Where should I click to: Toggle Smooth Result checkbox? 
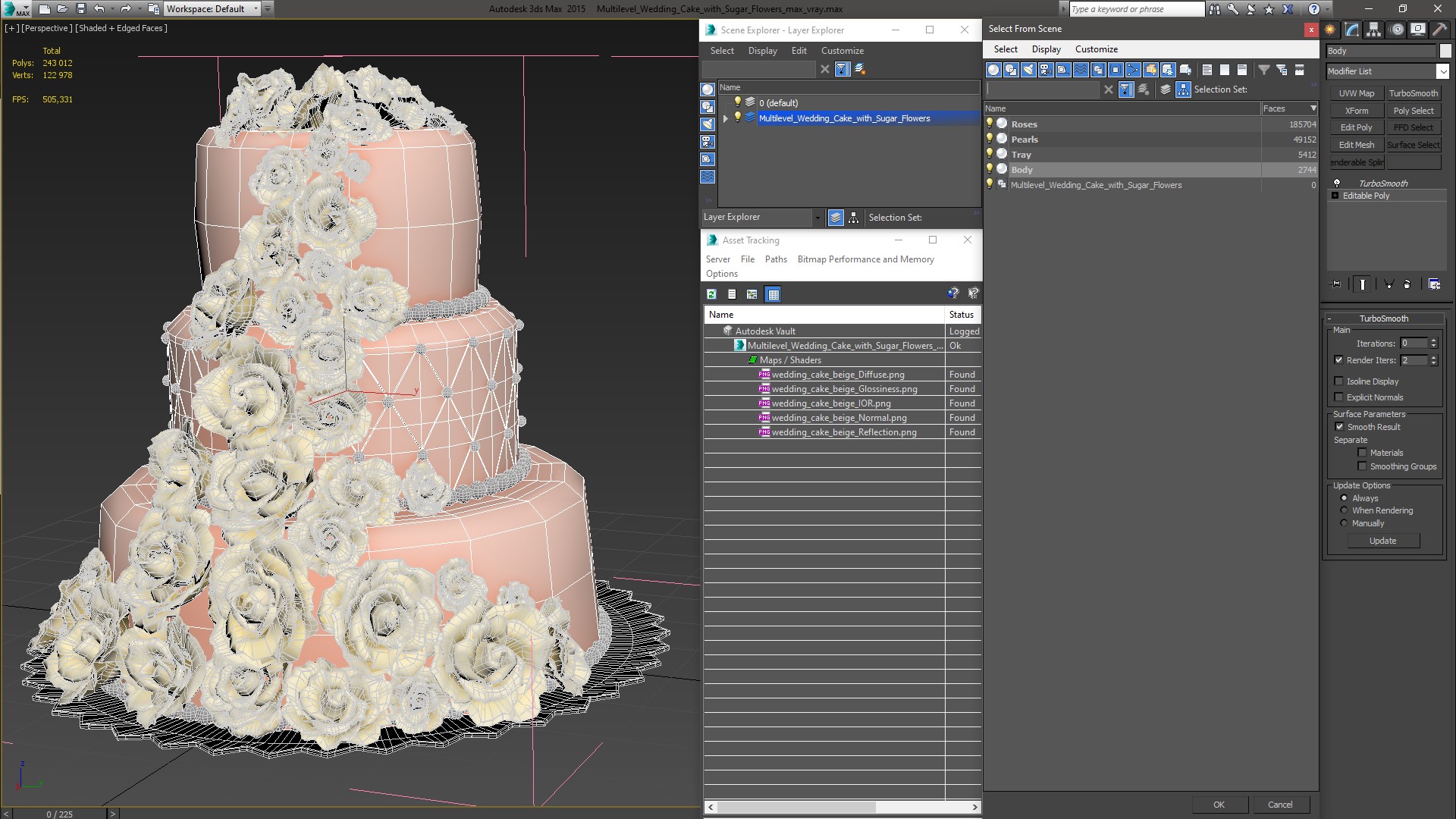[1339, 427]
